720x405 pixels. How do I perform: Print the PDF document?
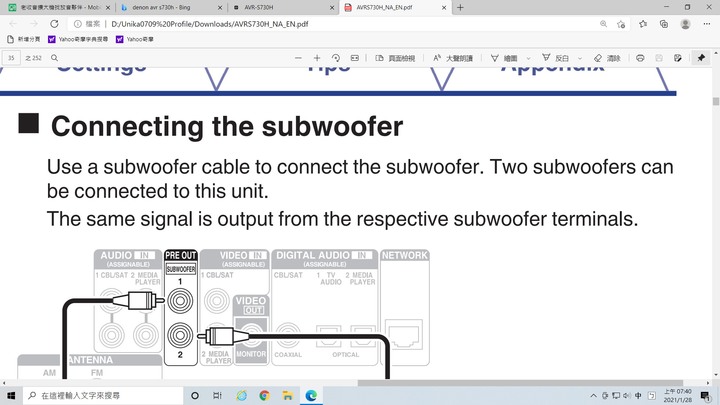(640, 58)
